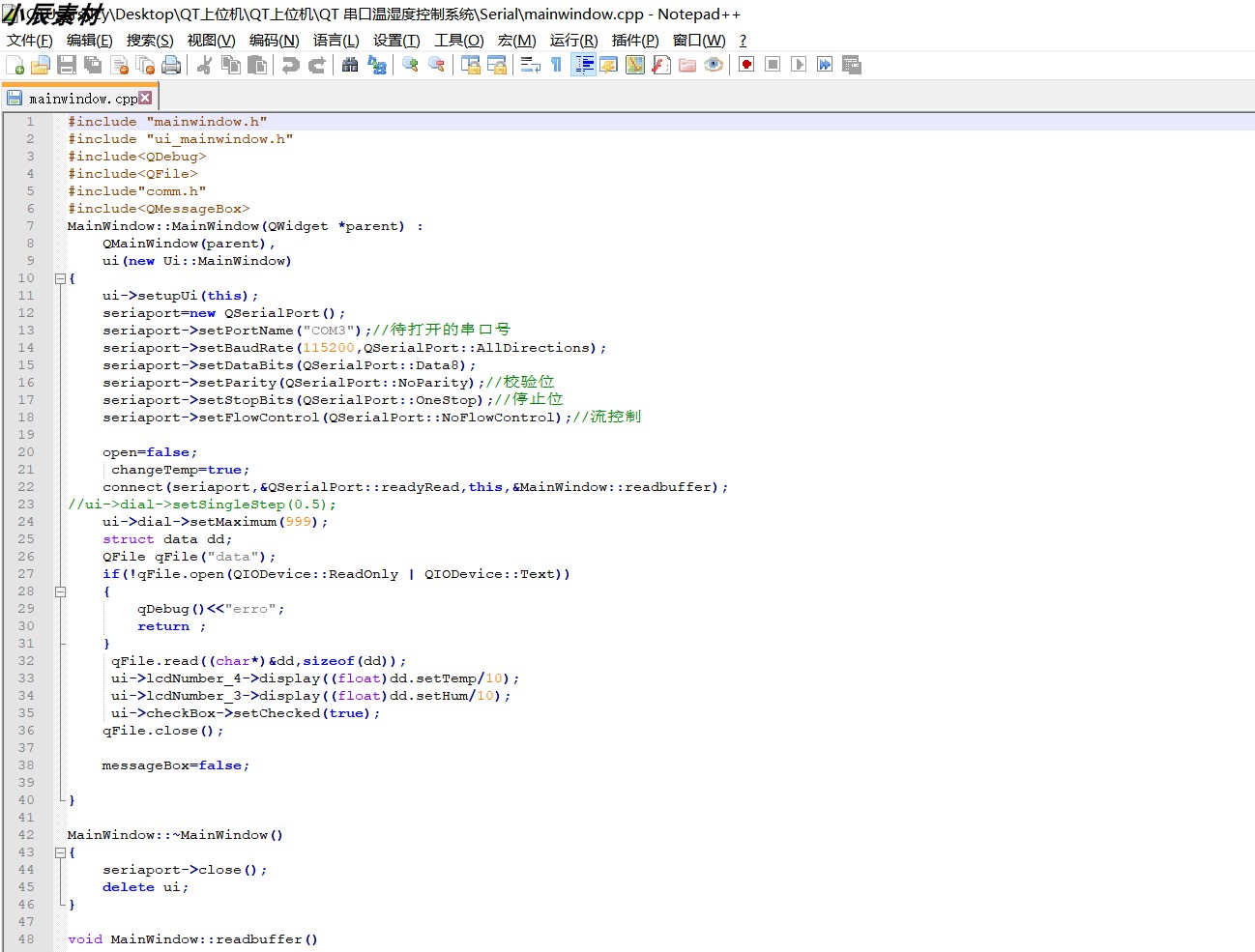Screen dimensions: 1255x952
Task: Start macro recording with red dot icon
Action: 746,65
